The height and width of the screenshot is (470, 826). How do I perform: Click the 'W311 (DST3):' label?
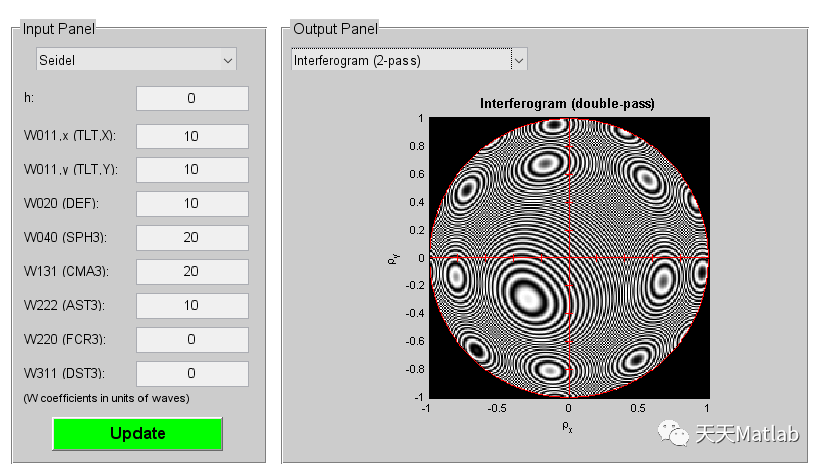point(64,374)
